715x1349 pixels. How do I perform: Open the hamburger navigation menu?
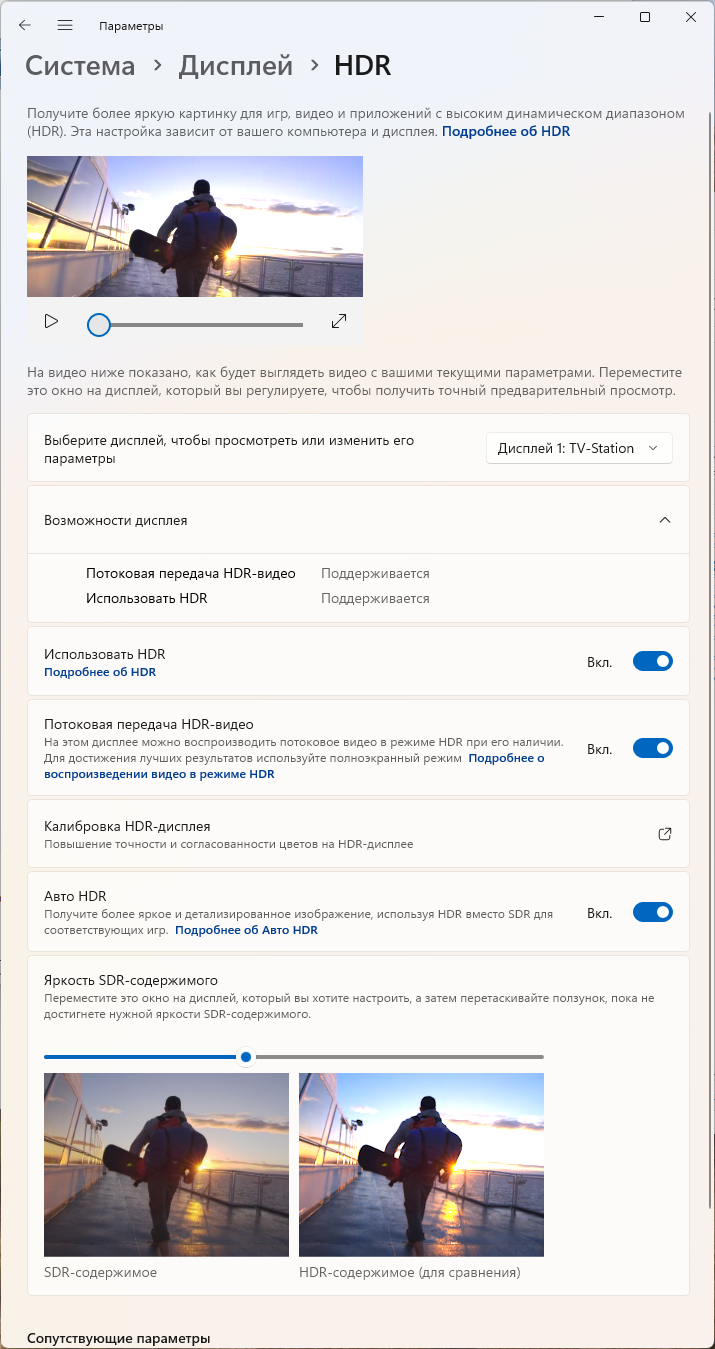(x=65, y=25)
